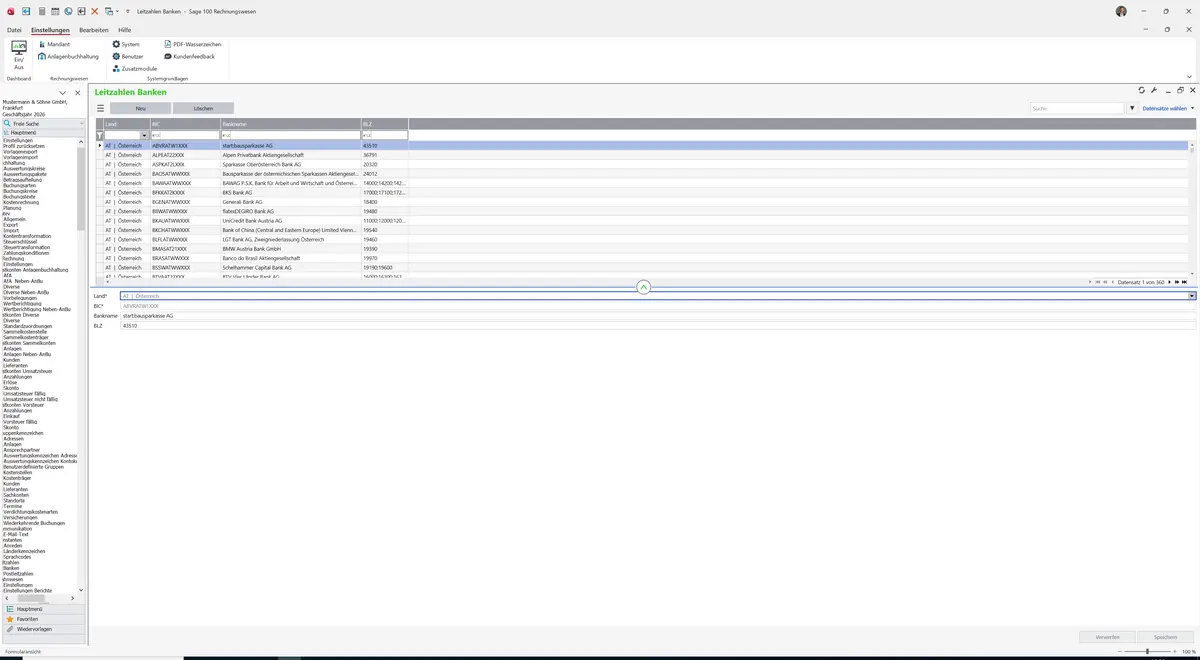Open Kundenfeedback in ribbon
This screenshot has width=1200, height=660.
tap(189, 56)
